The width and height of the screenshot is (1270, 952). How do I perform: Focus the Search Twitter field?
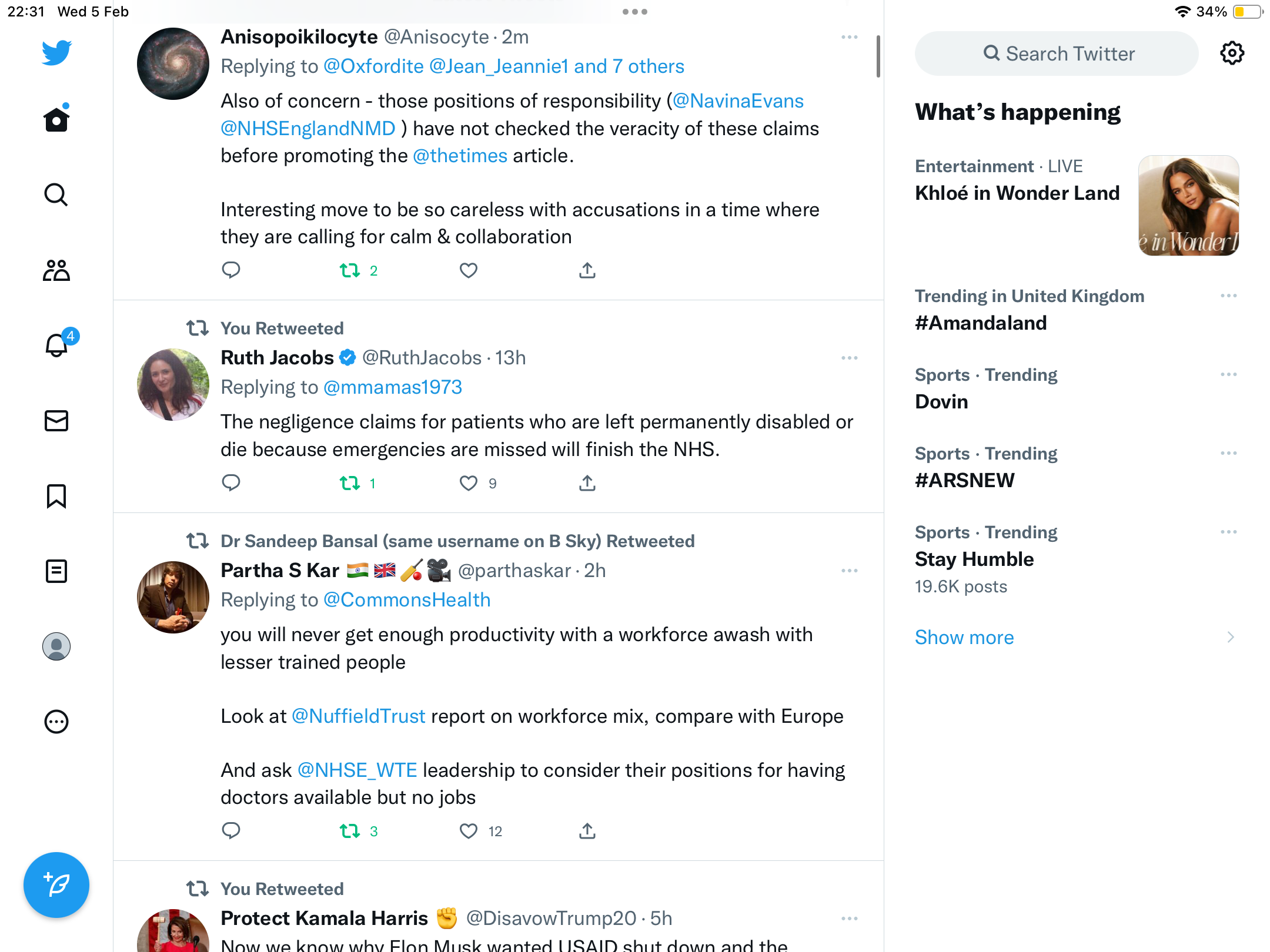1057,53
